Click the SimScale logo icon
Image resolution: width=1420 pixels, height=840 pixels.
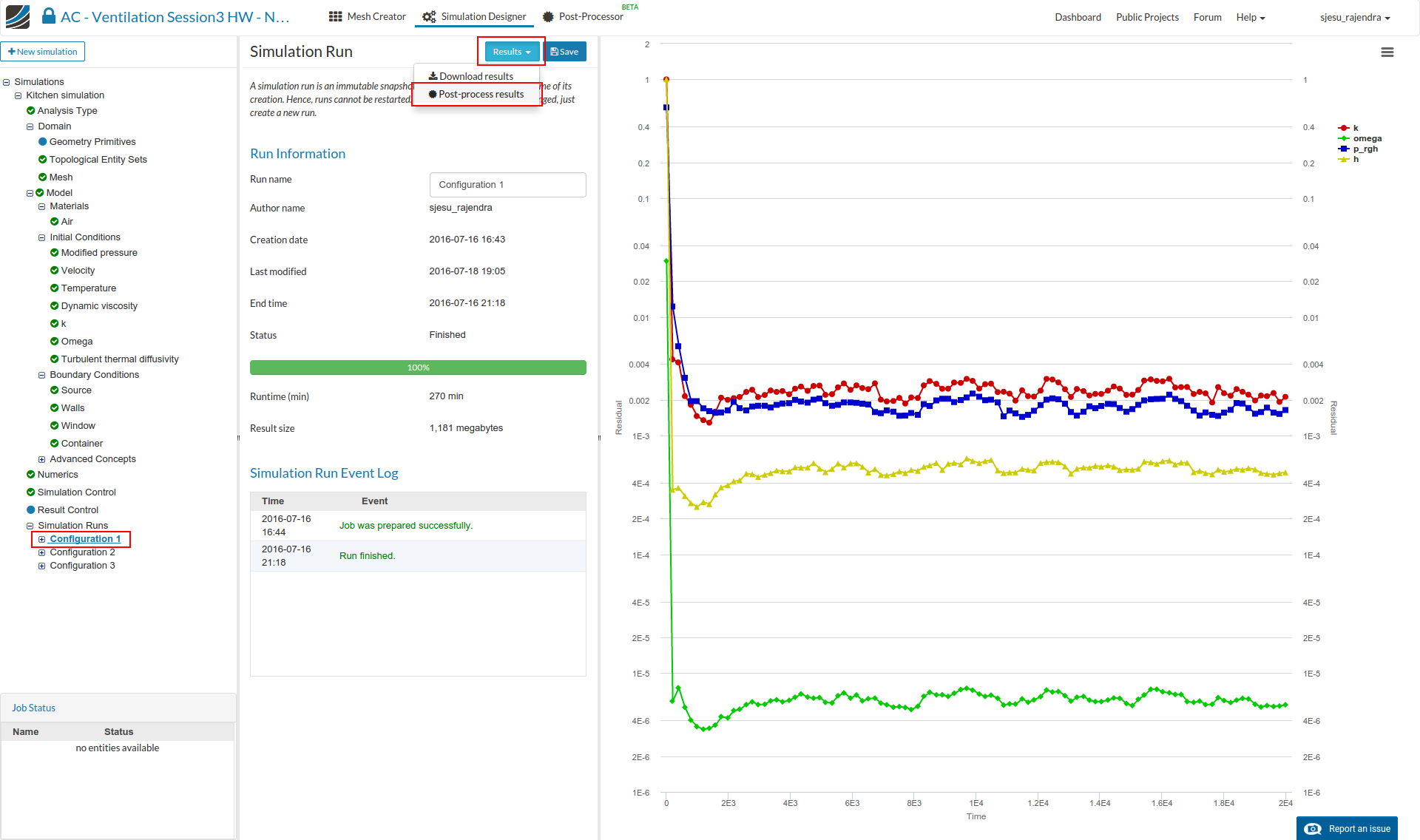pyautogui.click(x=18, y=16)
